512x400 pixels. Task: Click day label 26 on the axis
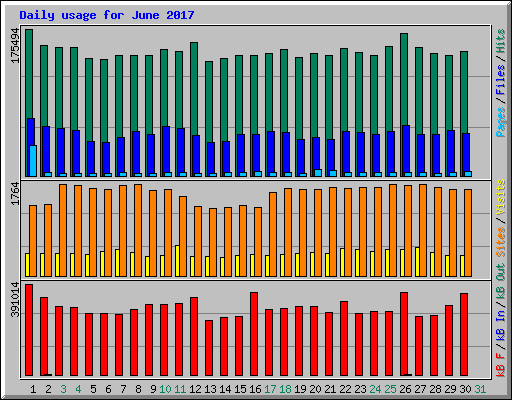[x=405, y=389]
